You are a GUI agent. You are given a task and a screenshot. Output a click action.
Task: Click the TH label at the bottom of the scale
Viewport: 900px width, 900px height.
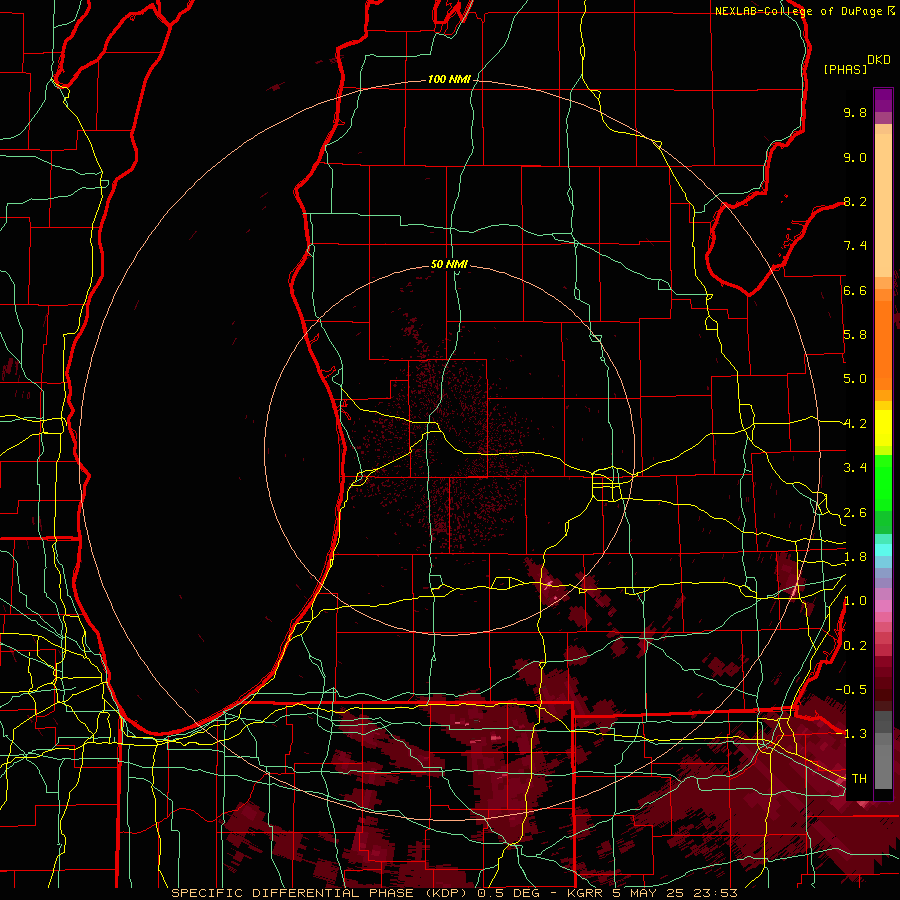(x=859, y=779)
